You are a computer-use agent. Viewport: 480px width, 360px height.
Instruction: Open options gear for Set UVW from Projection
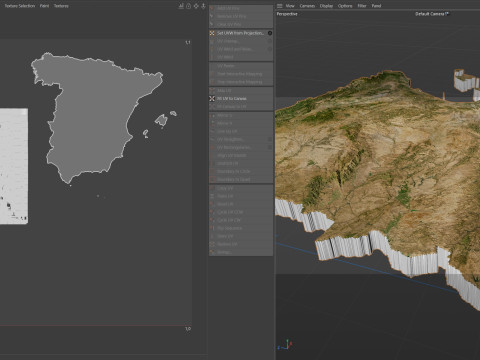270,33
